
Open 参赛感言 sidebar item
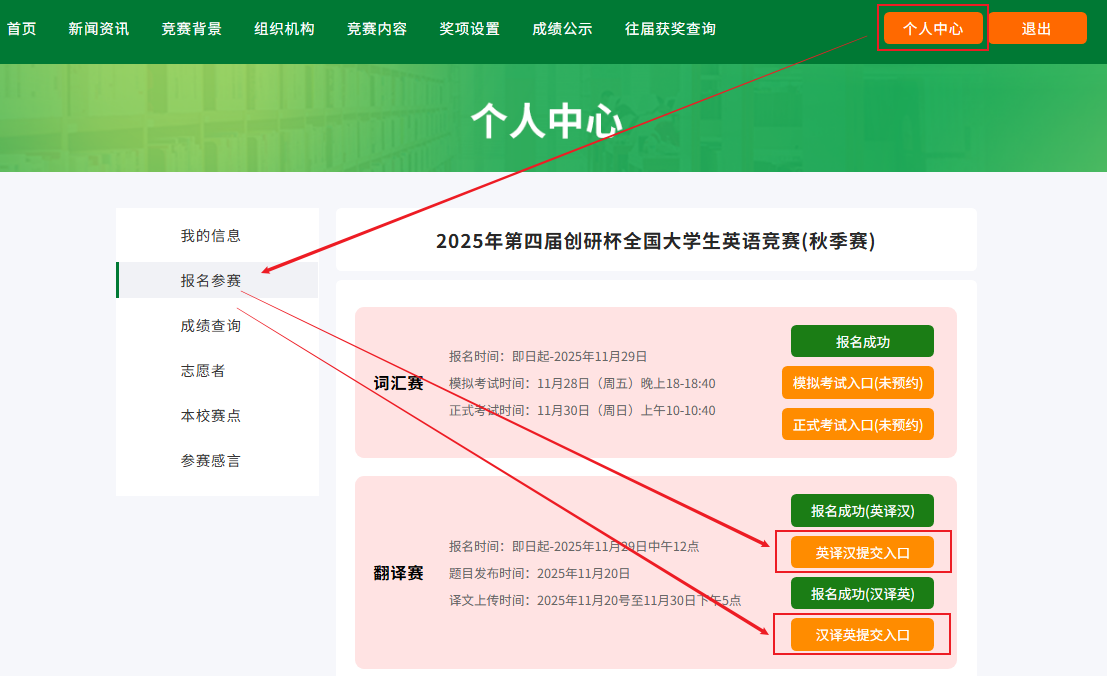pyautogui.click(x=211, y=461)
